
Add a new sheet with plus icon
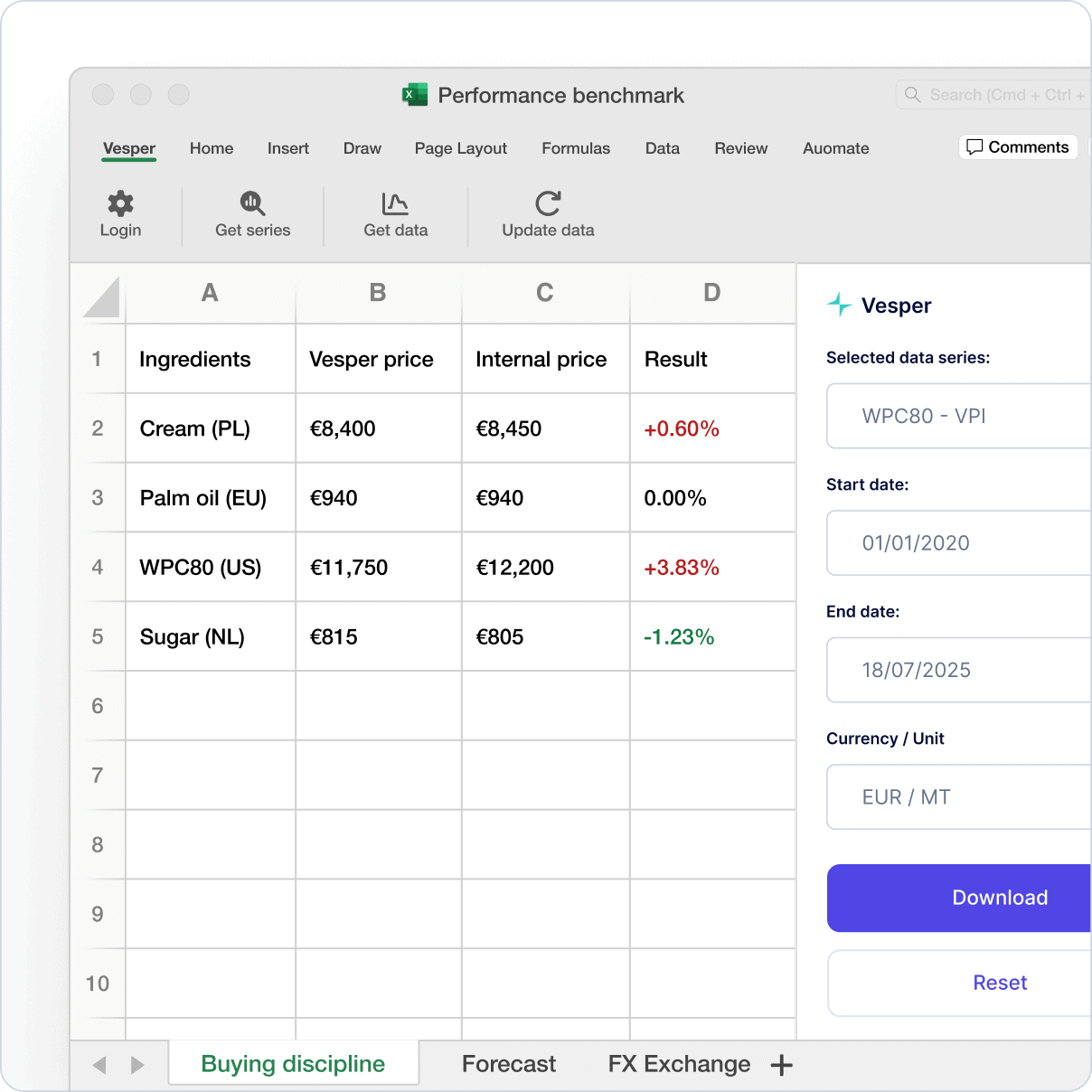[x=782, y=1065]
